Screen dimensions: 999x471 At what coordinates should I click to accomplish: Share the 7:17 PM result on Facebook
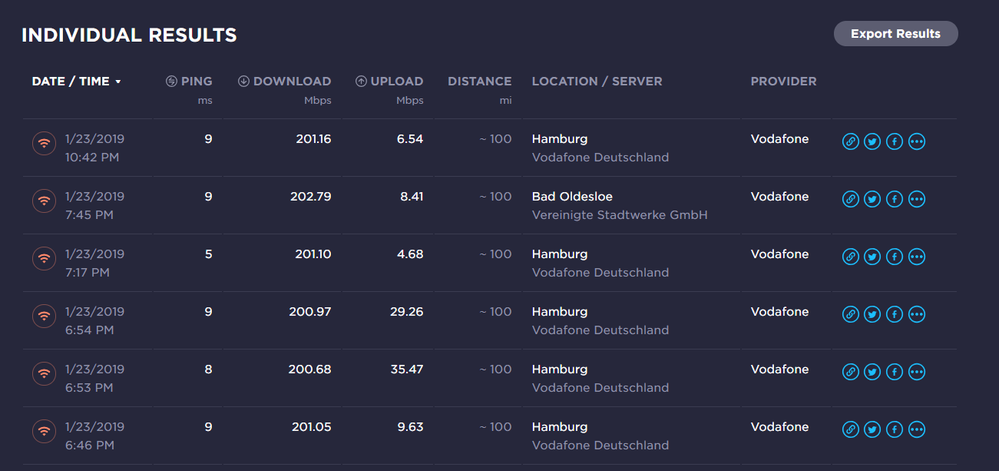click(x=895, y=257)
